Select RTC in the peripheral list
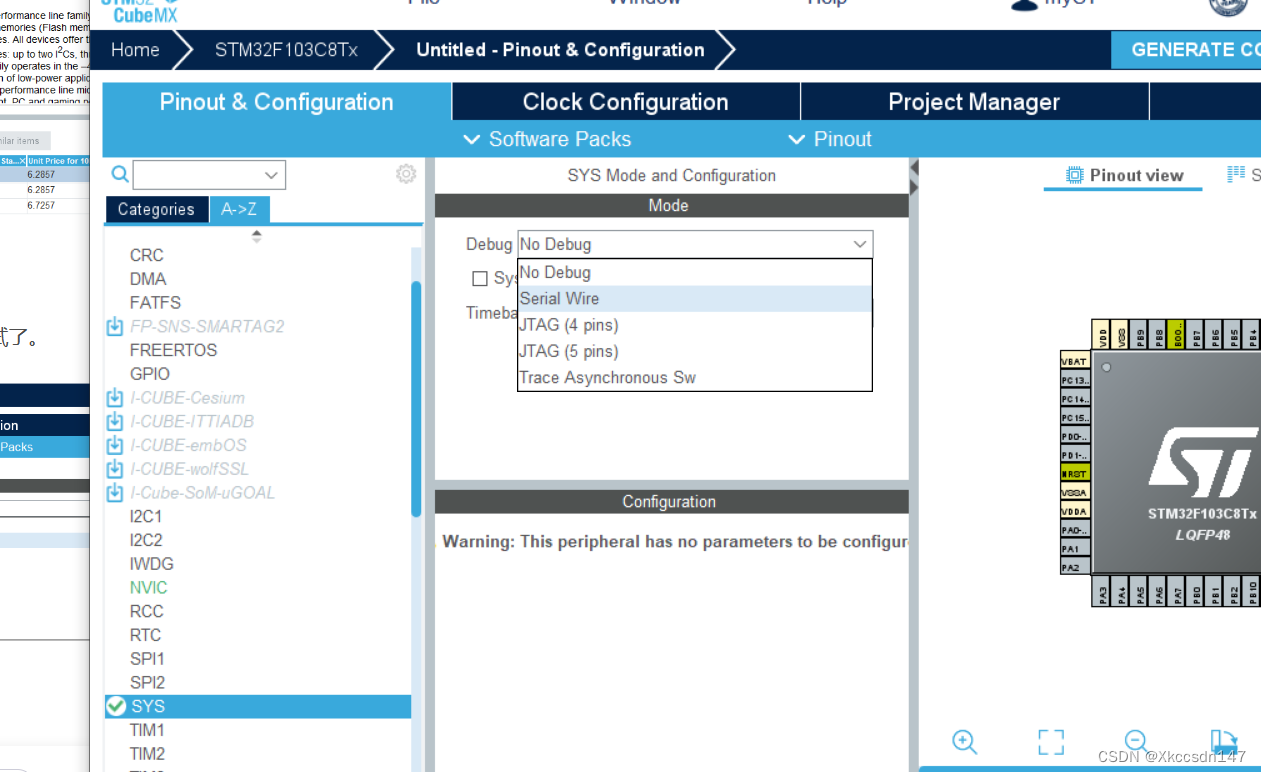 pos(145,635)
